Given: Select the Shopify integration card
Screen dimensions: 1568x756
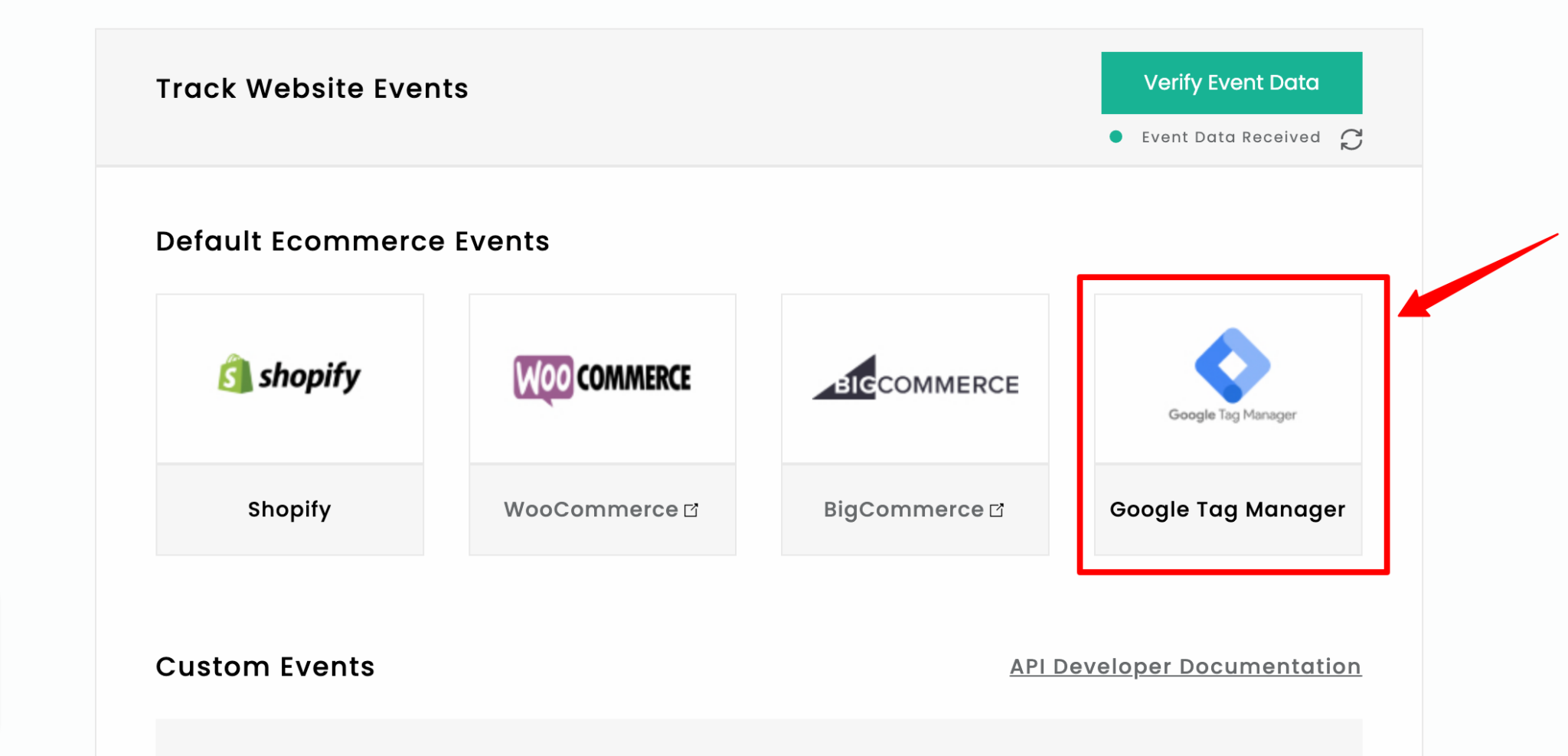Looking at the screenshot, I should point(289,423).
